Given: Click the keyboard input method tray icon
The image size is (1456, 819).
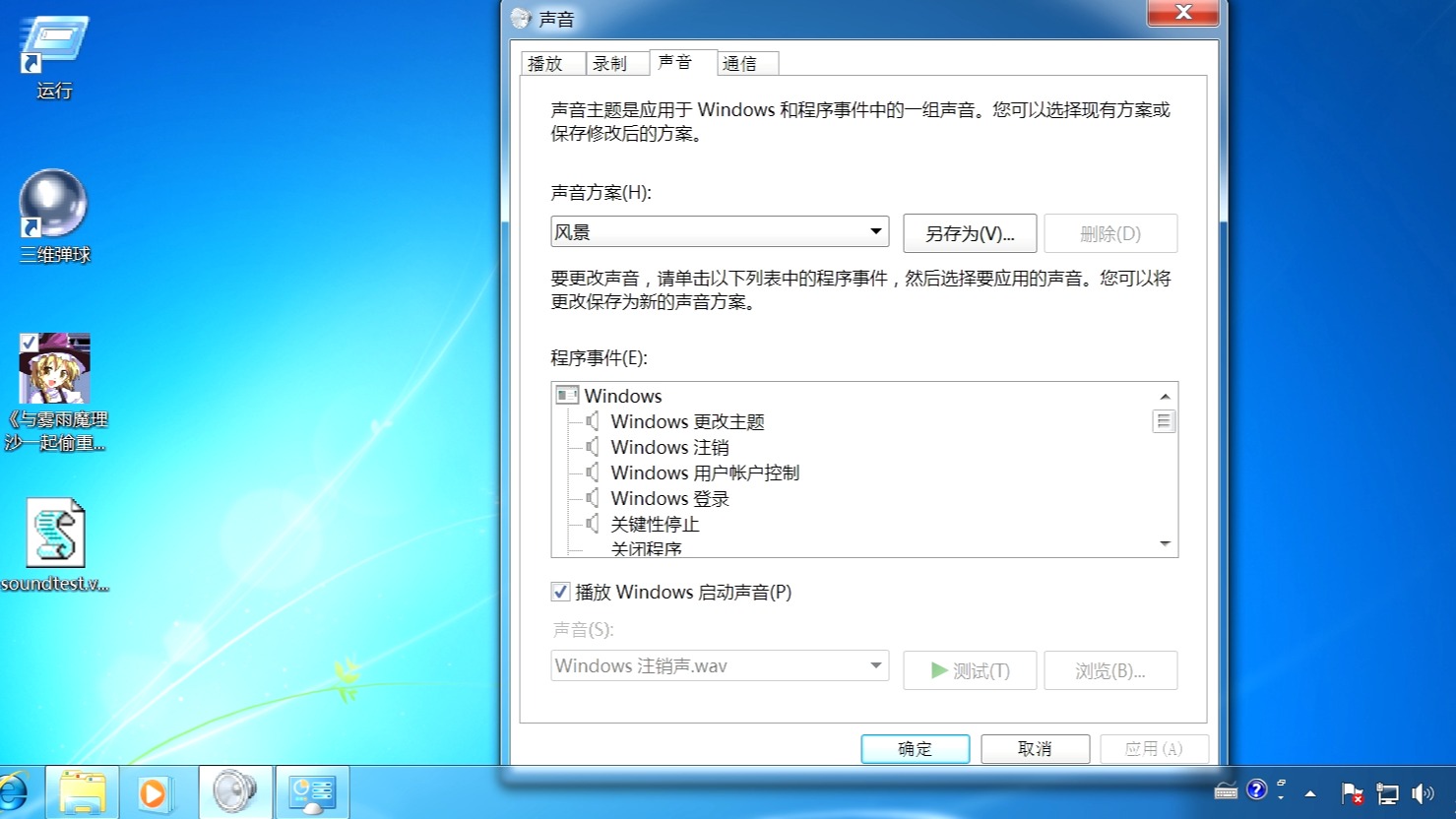Looking at the screenshot, I should pos(1226,790).
